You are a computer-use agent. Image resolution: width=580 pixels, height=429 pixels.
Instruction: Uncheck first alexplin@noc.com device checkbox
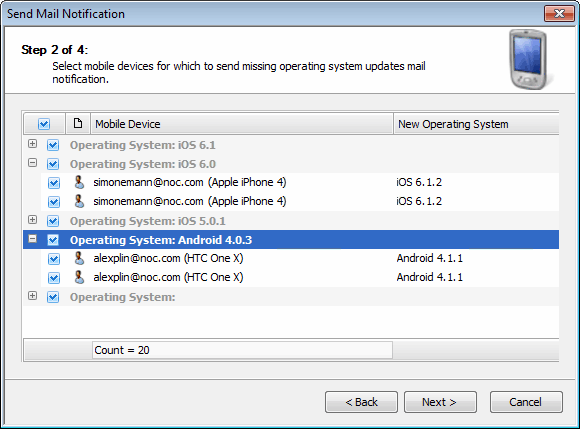click(54, 259)
